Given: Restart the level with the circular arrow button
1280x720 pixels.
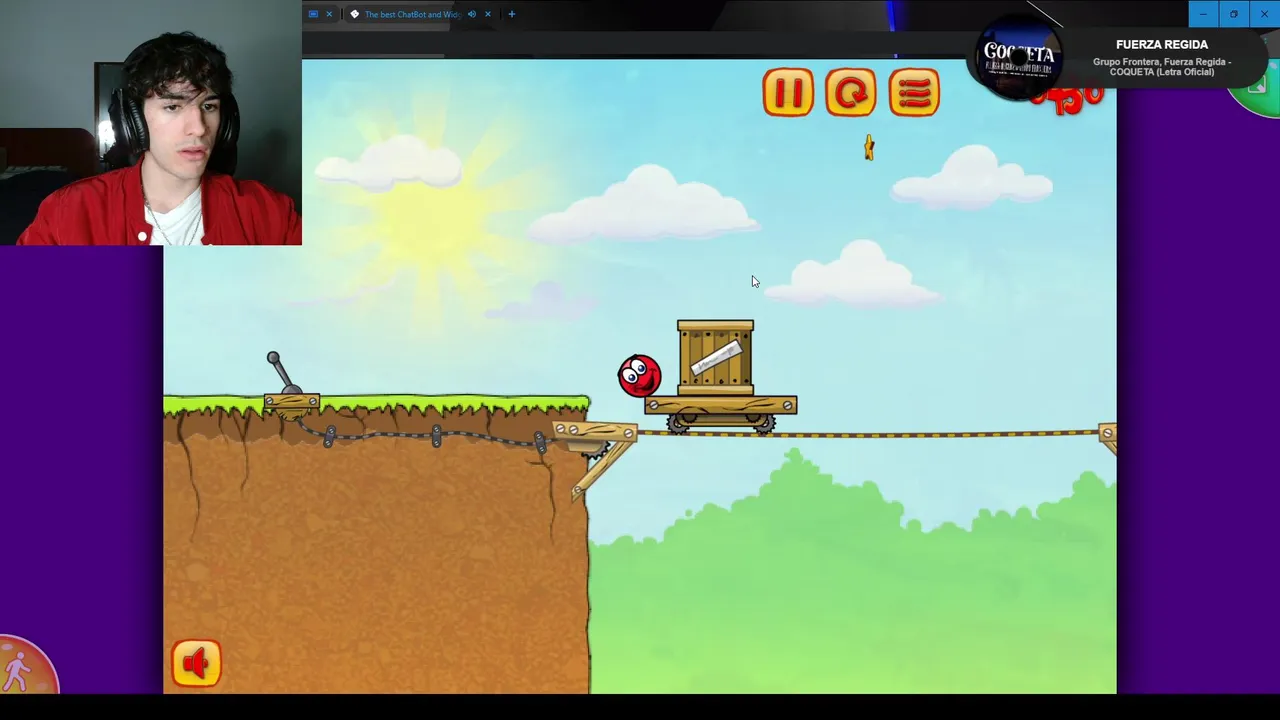Looking at the screenshot, I should (851, 93).
